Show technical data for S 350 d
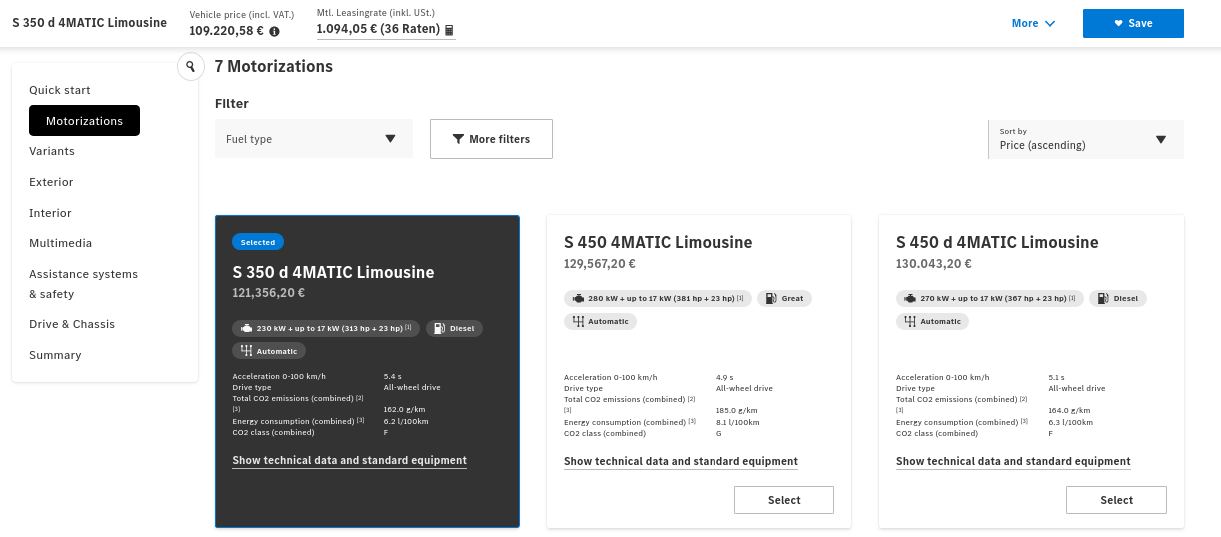Viewport: 1221px width, 537px height. point(349,461)
